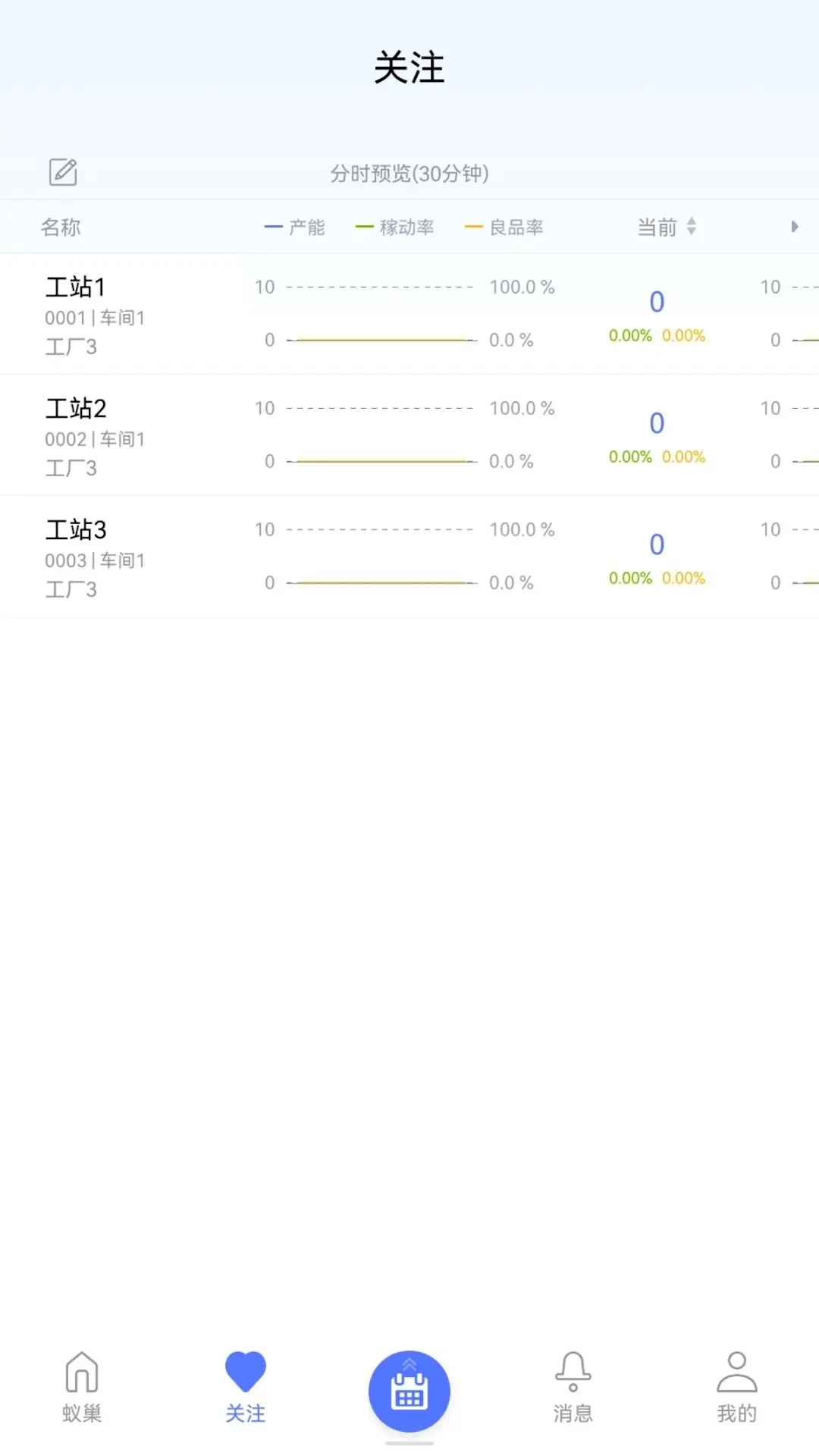This screenshot has height=1456, width=819.
Task: Tap the edit pencil icon
Action: 63,172
